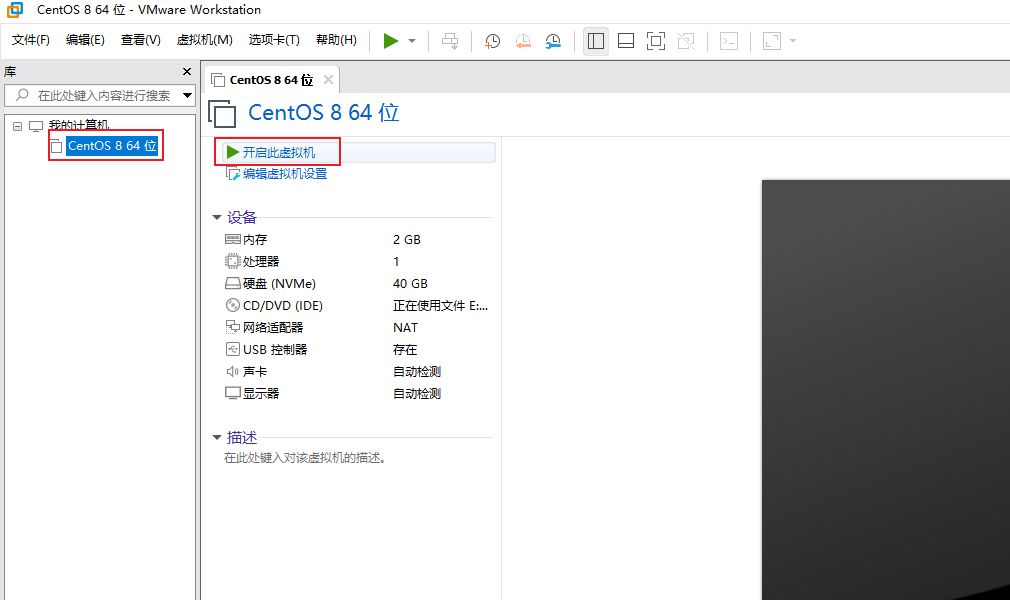Toggle the library panel visibility icon
This screenshot has width=1010, height=600.
click(x=595, y=41)
